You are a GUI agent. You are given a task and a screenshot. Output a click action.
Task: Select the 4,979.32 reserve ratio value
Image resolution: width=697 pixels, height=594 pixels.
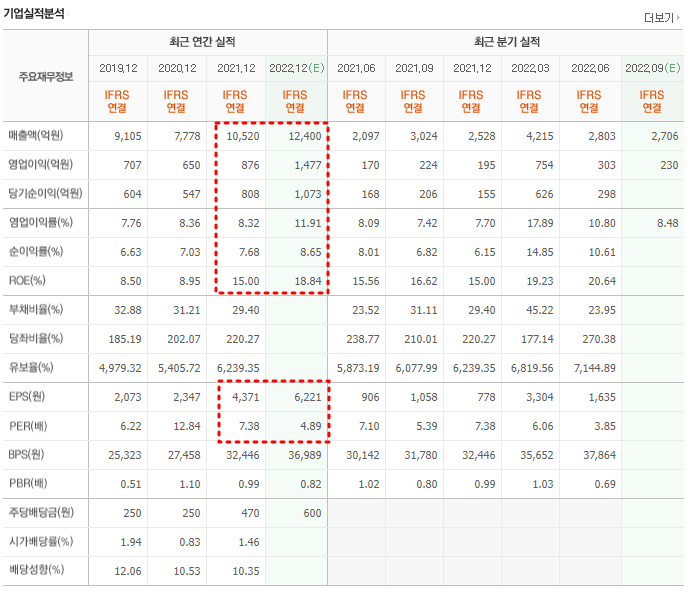tap(120, 369)
